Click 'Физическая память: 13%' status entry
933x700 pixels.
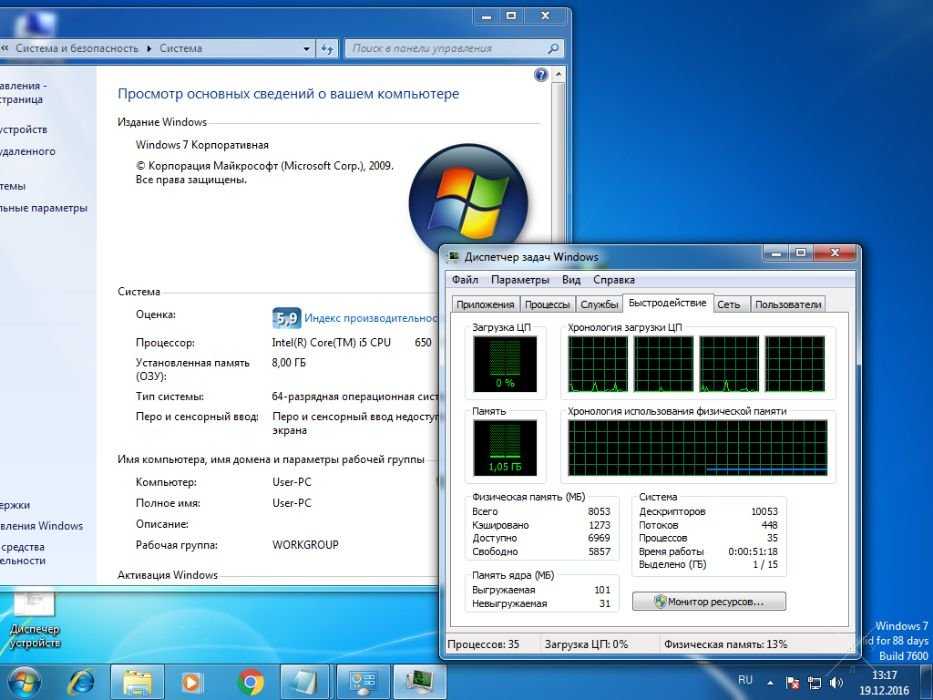[725, 644]
